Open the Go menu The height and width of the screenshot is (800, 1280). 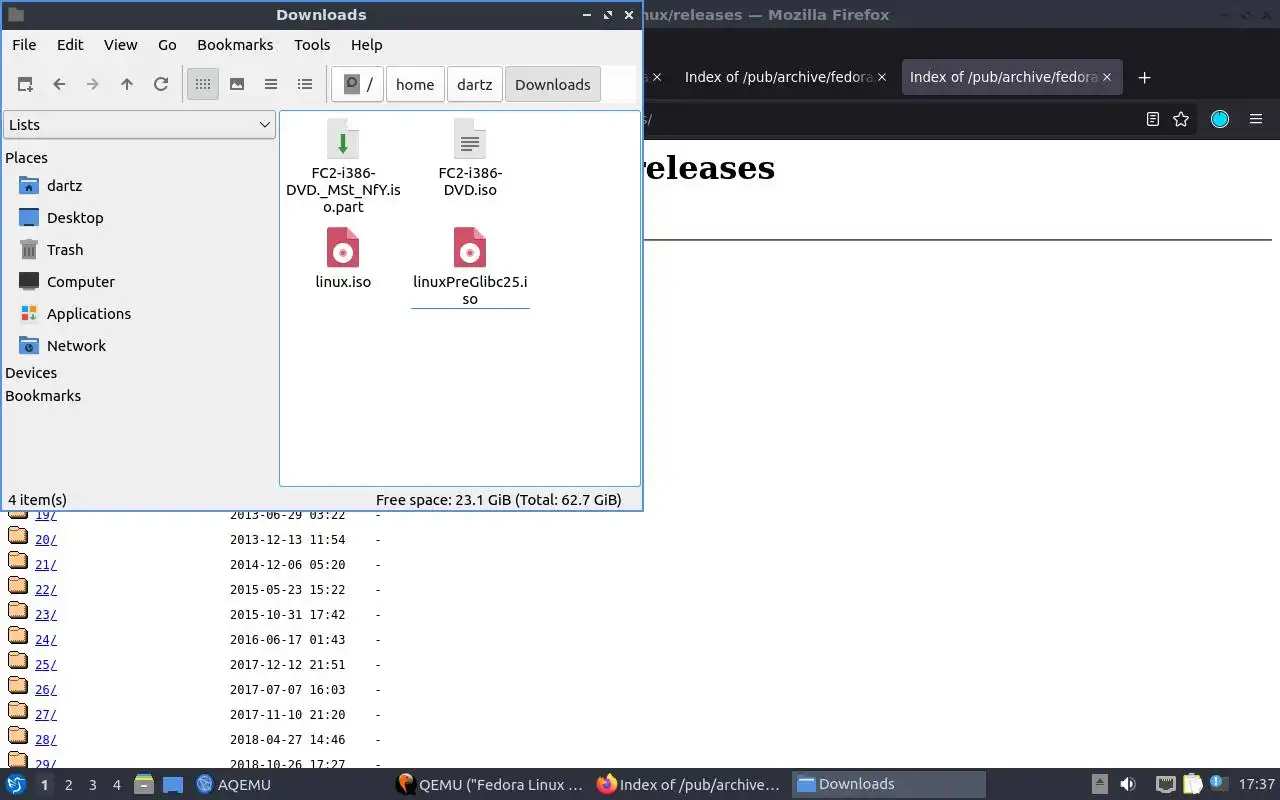[x=167, y=45]
